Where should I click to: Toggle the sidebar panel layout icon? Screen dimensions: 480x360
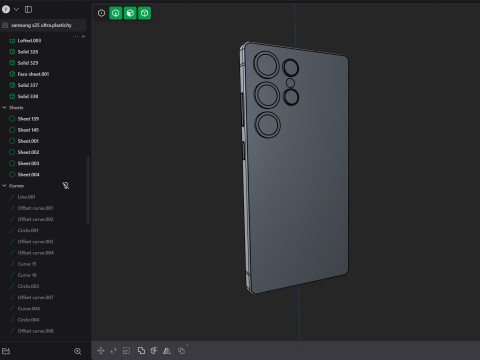click(28, 9)
